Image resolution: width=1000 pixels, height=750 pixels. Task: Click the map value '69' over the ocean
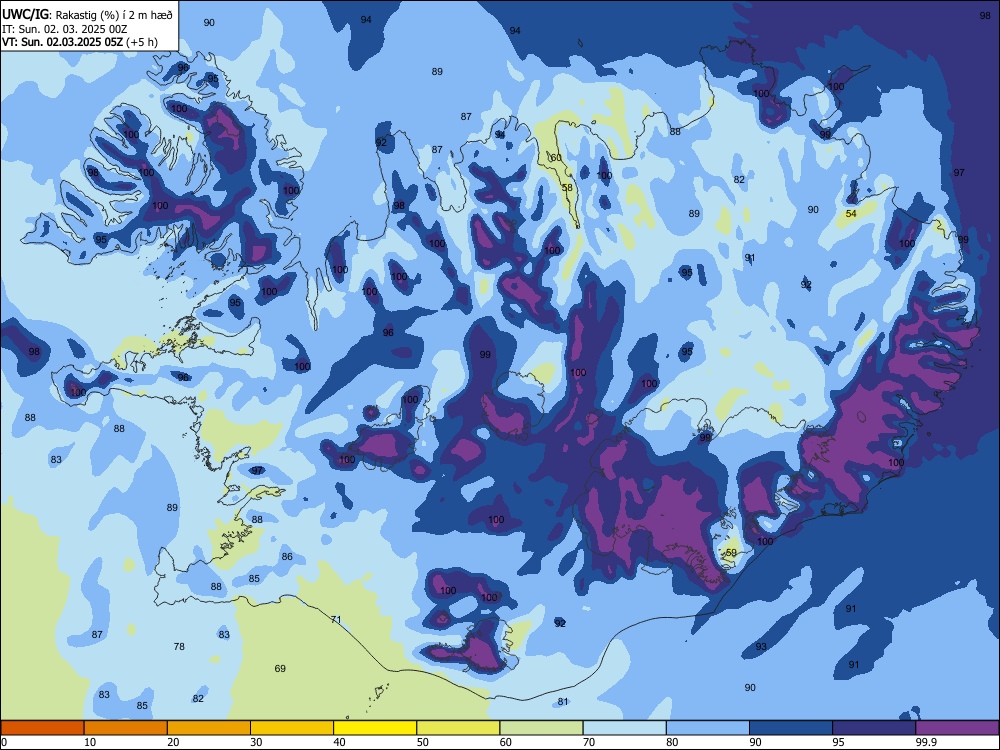pyautogui.click(x=280, y=668)
